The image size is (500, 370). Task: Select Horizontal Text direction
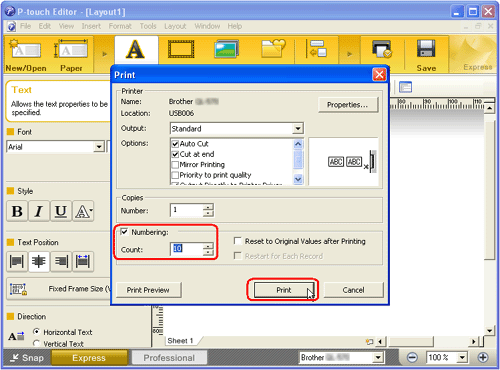point(37,332)
